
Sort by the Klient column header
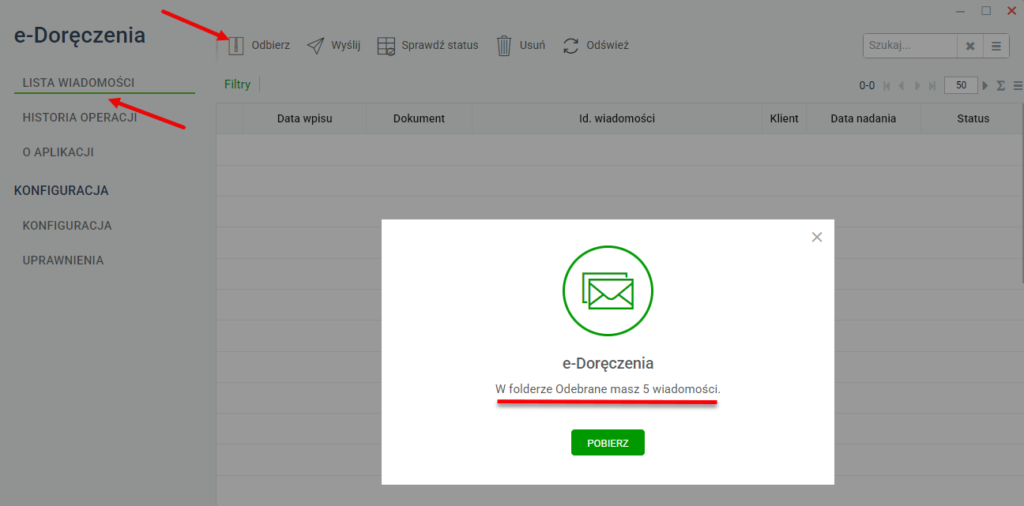(x=784, y=119)
